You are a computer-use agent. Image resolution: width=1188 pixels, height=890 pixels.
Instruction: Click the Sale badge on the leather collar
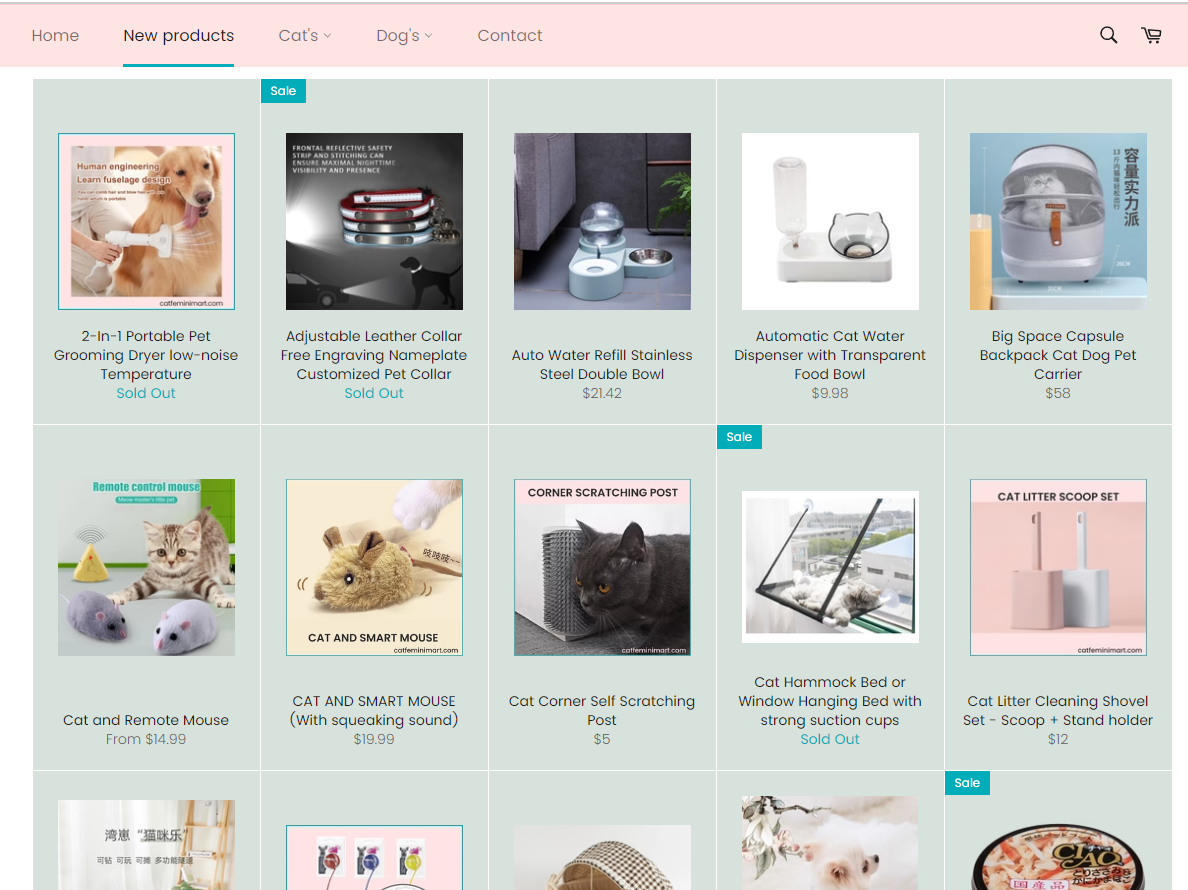pos(283,91)
